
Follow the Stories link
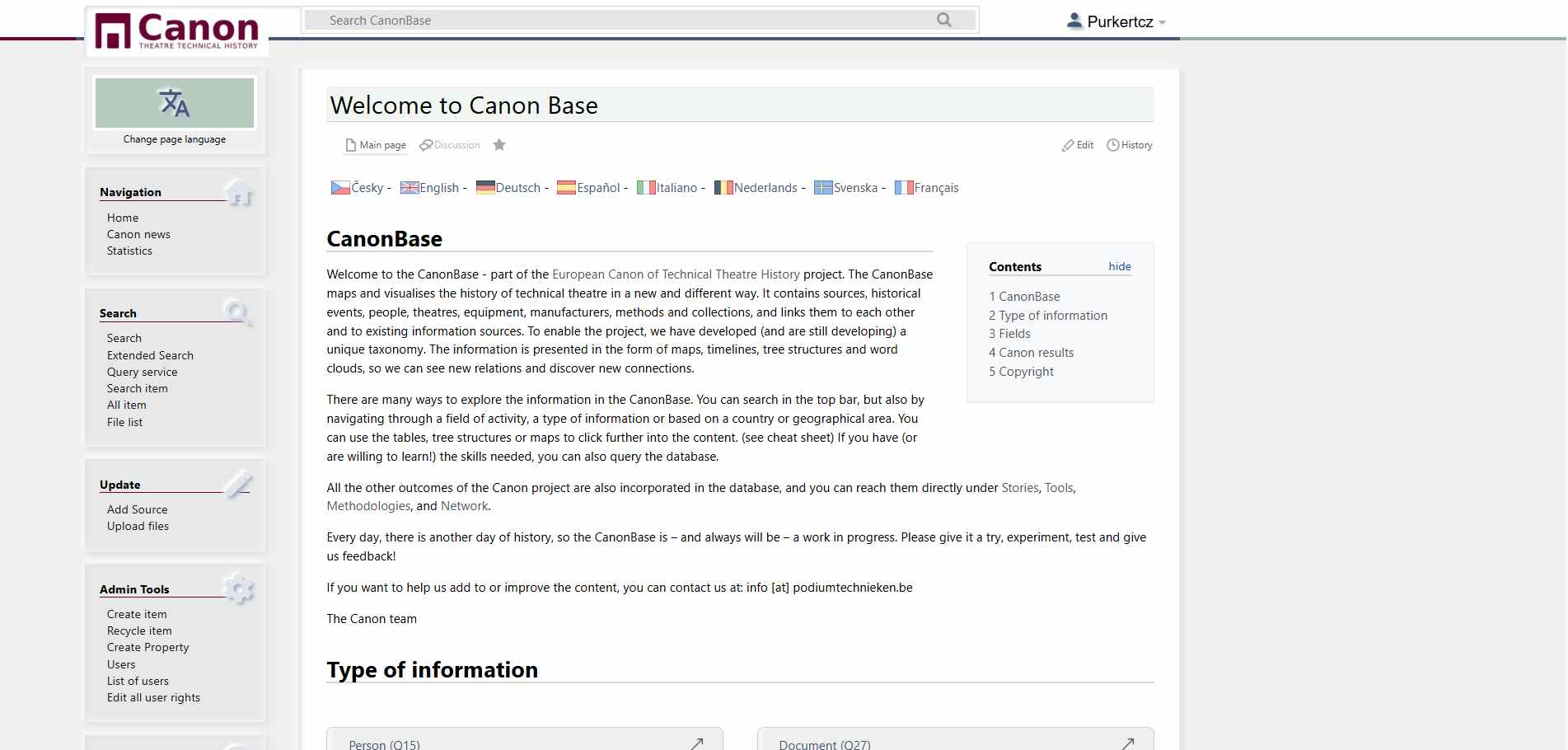coord(1020,488)
